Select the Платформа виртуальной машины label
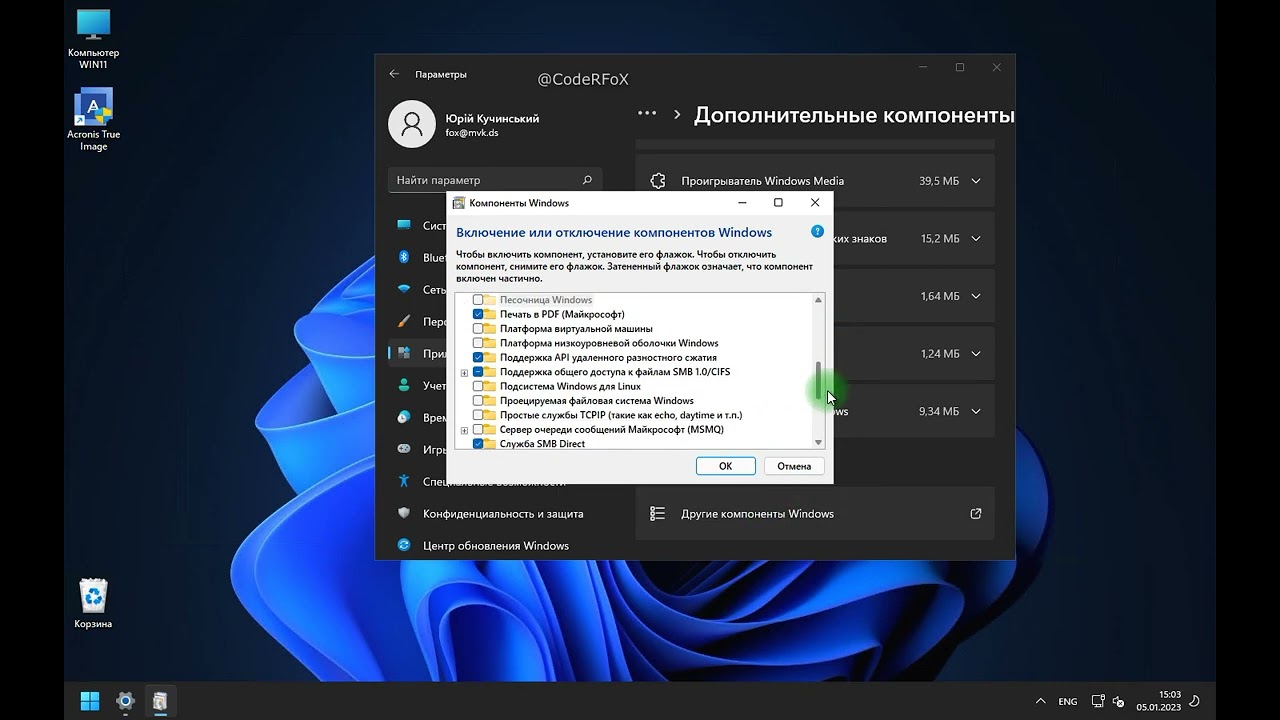This screenshot has height=720, width=1280. click(x=576, y=329)
